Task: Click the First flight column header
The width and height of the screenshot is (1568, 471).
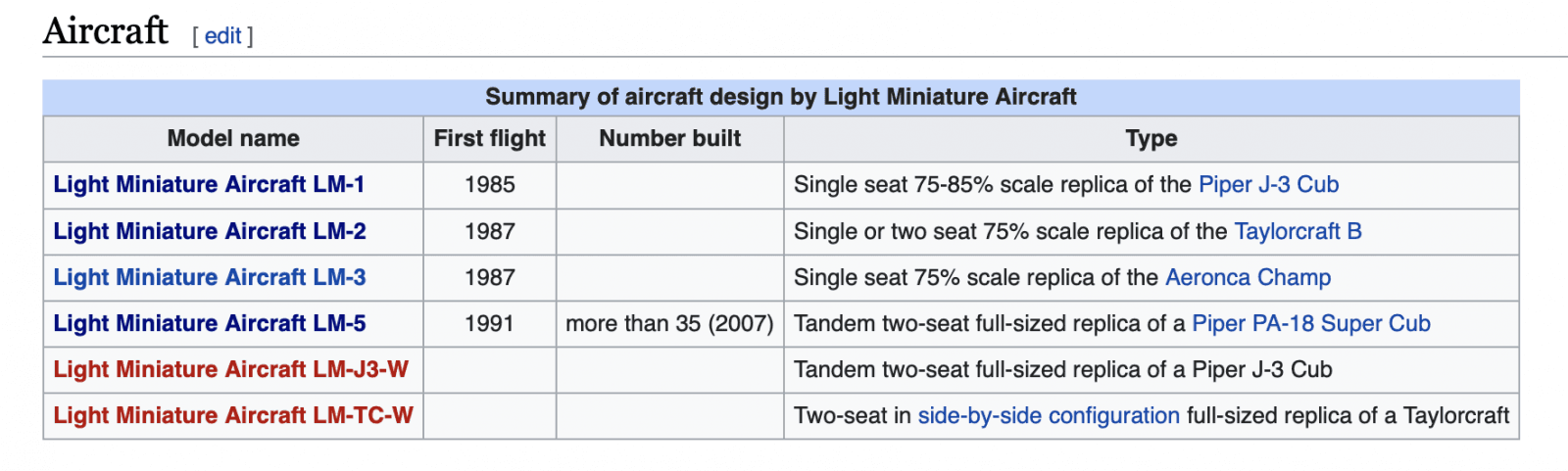Action: 490,139
